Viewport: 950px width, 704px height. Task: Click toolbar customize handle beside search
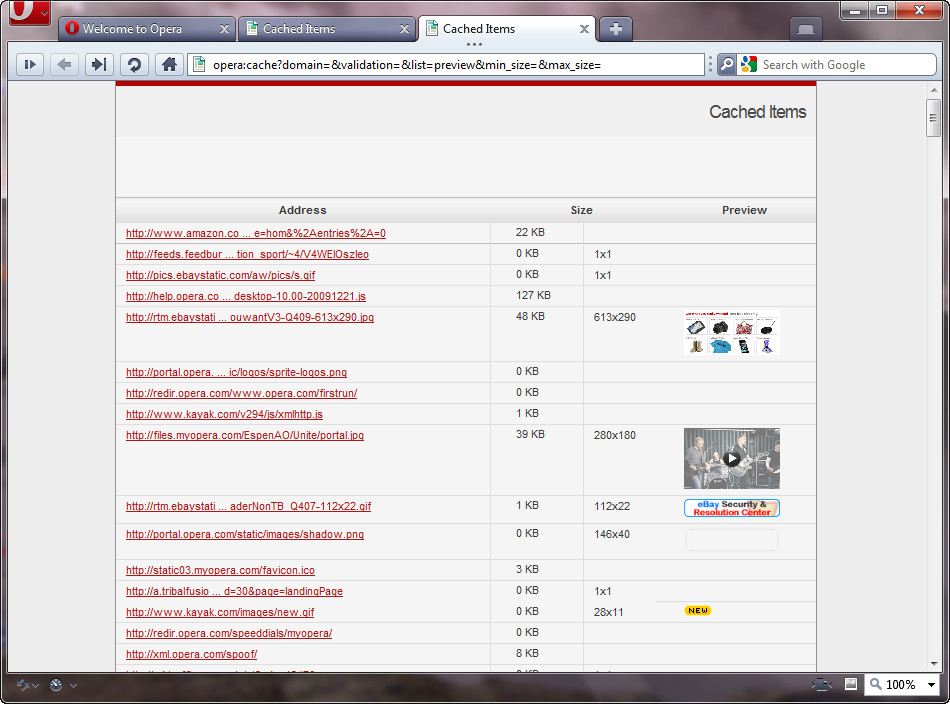(x=710, y=64)
